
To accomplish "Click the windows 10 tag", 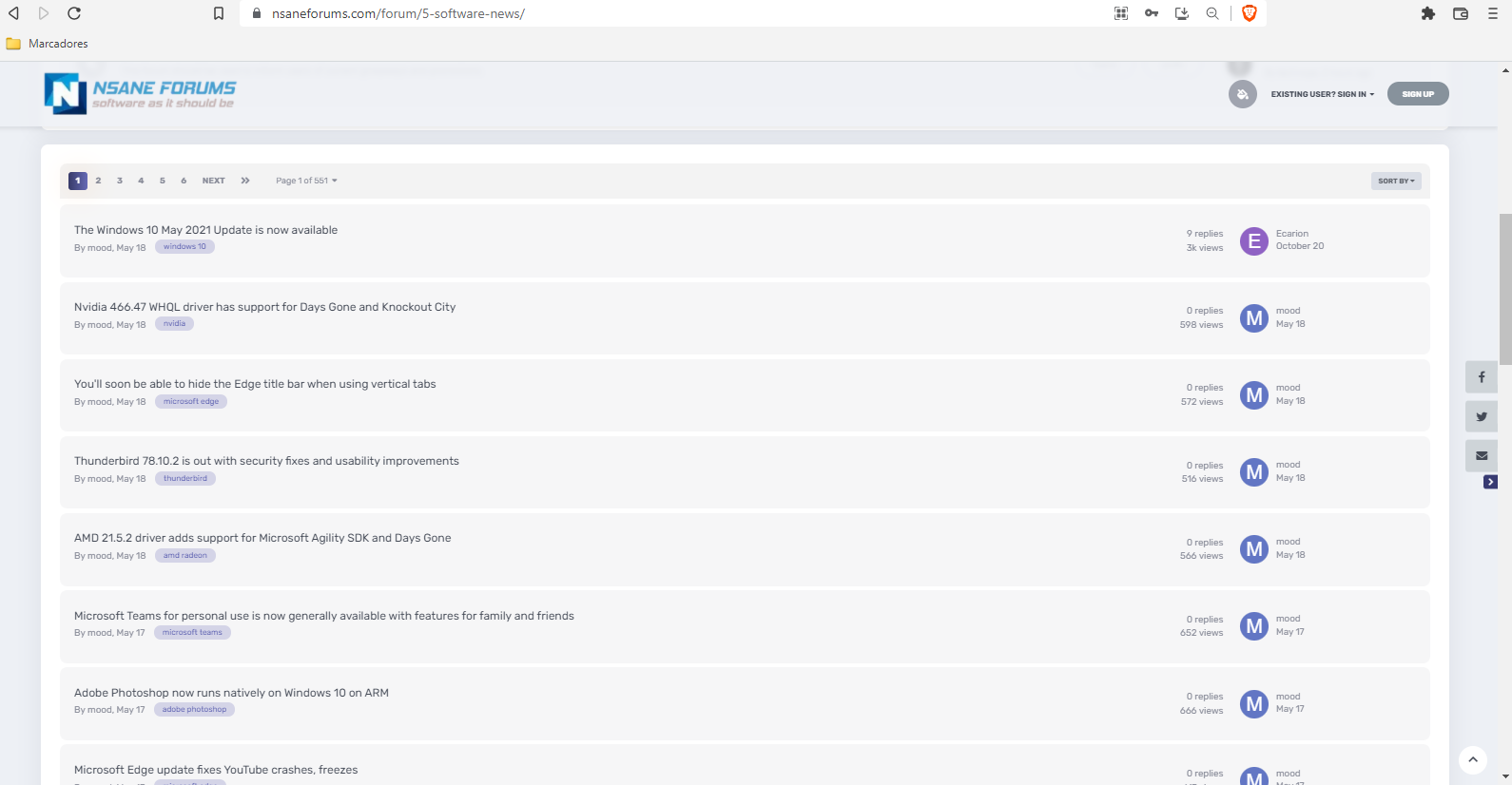I will [184, 247].
